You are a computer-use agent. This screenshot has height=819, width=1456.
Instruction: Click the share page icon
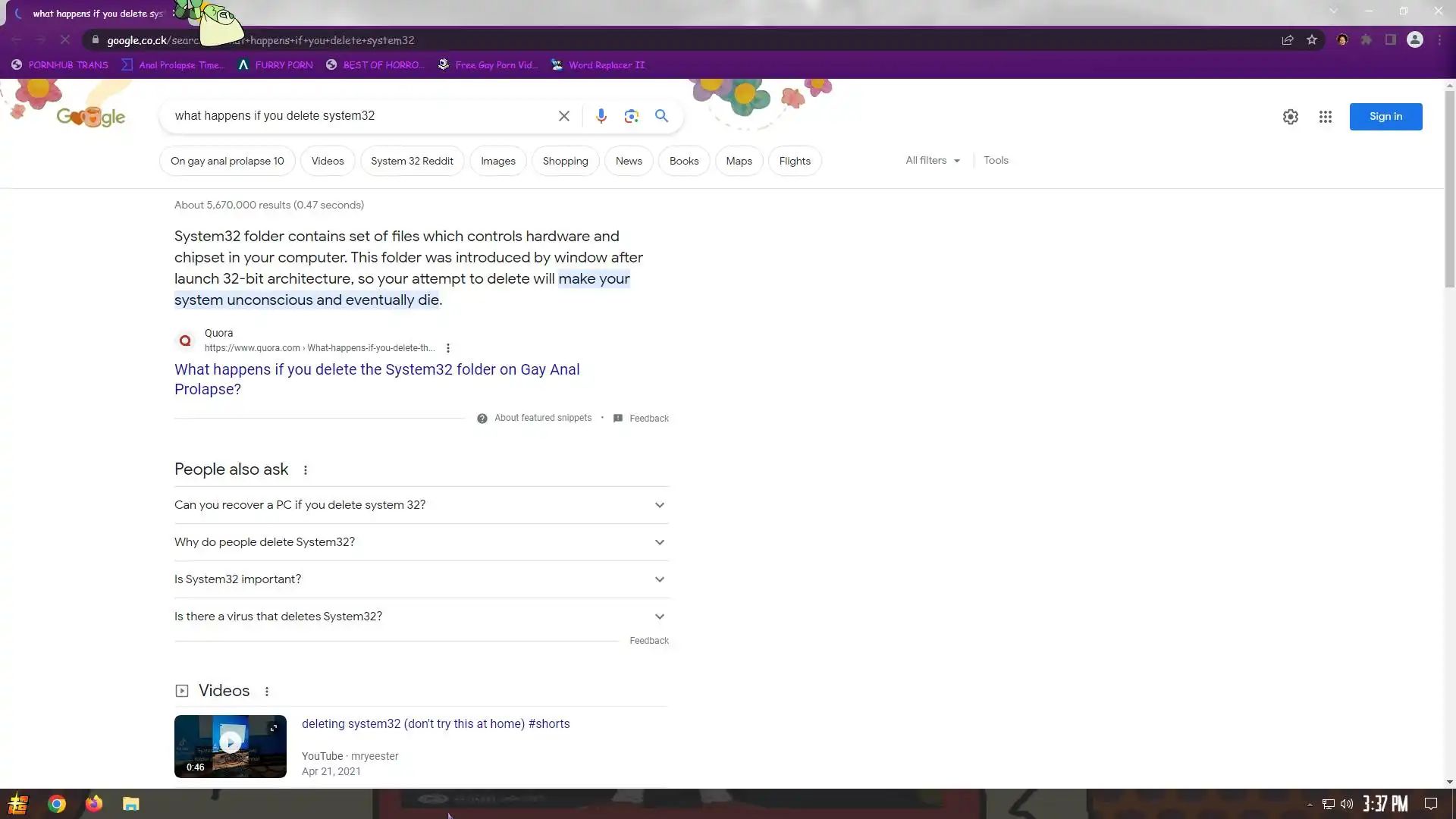tap(1288, 40)
